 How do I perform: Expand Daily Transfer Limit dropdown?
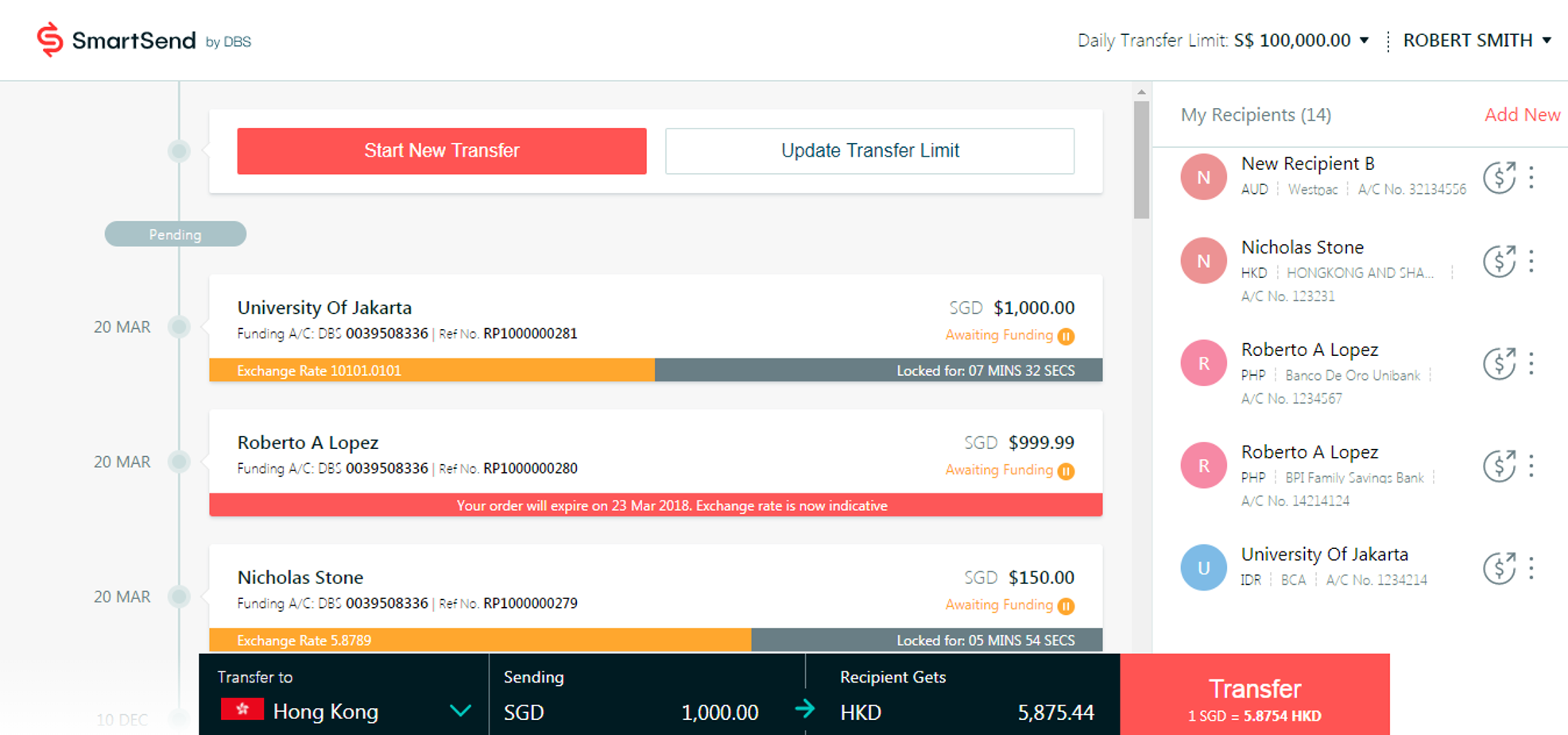coord(1364,40)
